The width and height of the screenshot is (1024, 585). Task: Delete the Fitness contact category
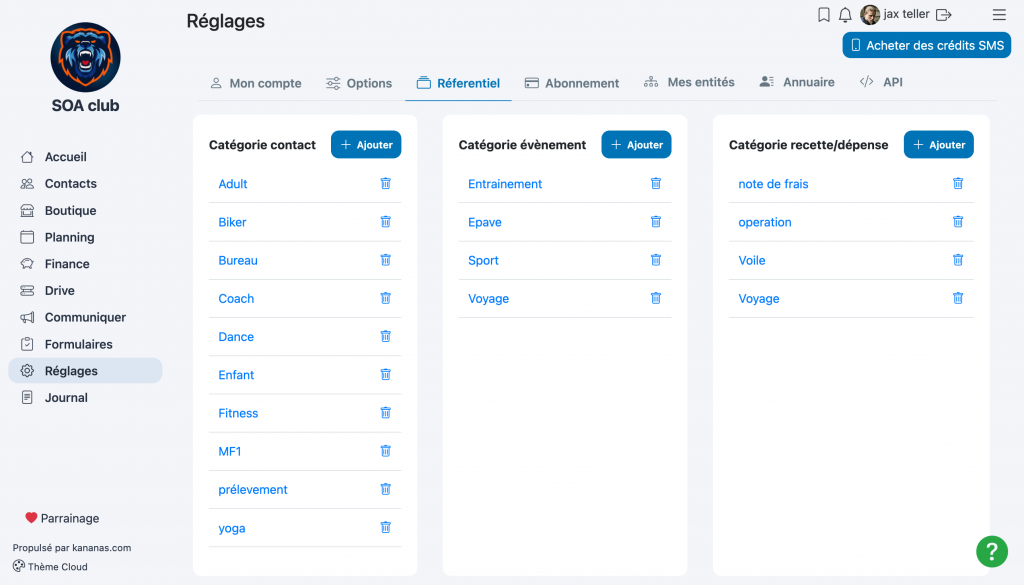[x=385, y=413]
